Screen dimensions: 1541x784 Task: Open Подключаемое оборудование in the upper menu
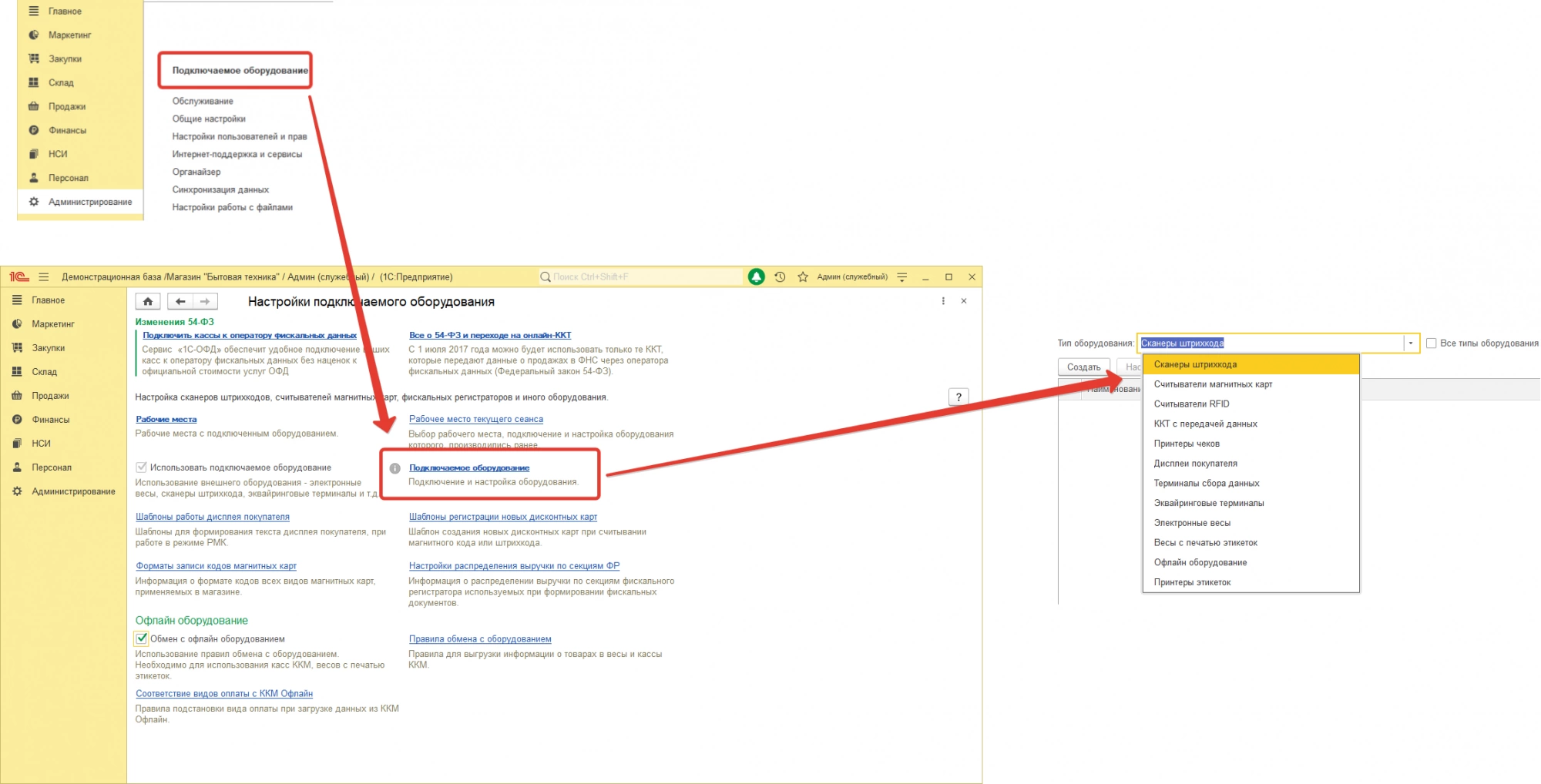point(240,70)
